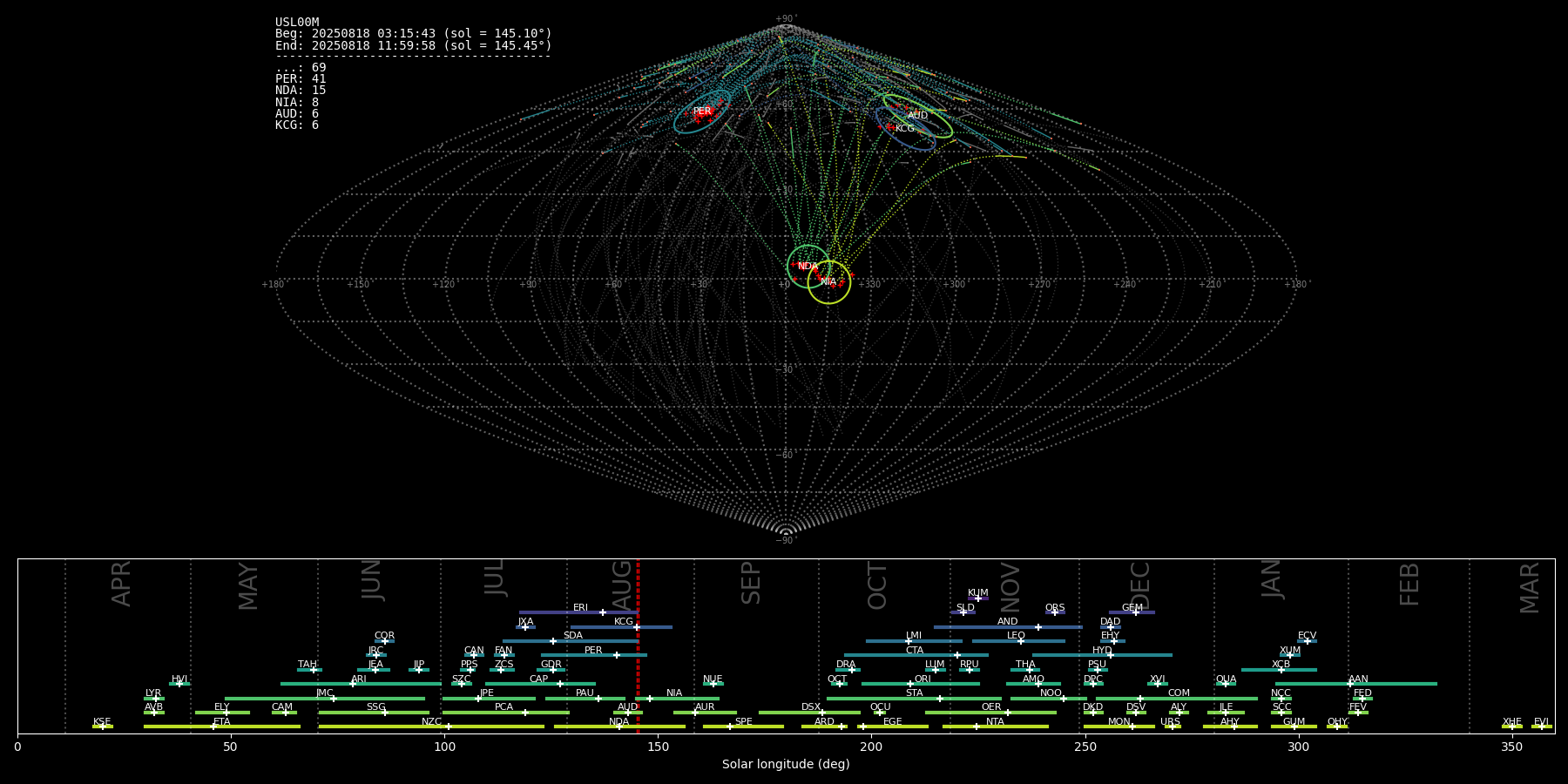Click the STA shower label in timeline
1568x784 pixels.
(914, 693)
